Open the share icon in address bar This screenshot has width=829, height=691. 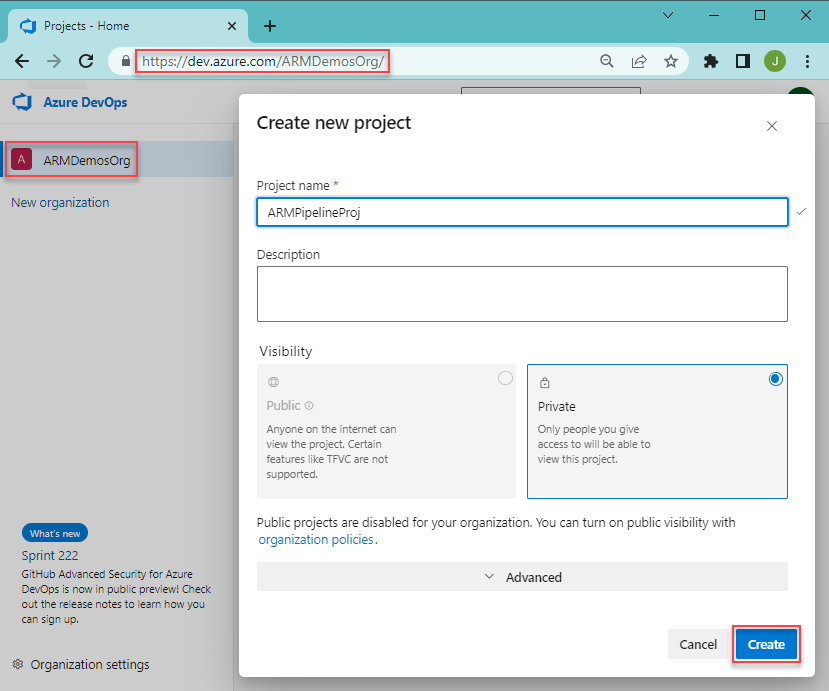click(x=639, y=61)
